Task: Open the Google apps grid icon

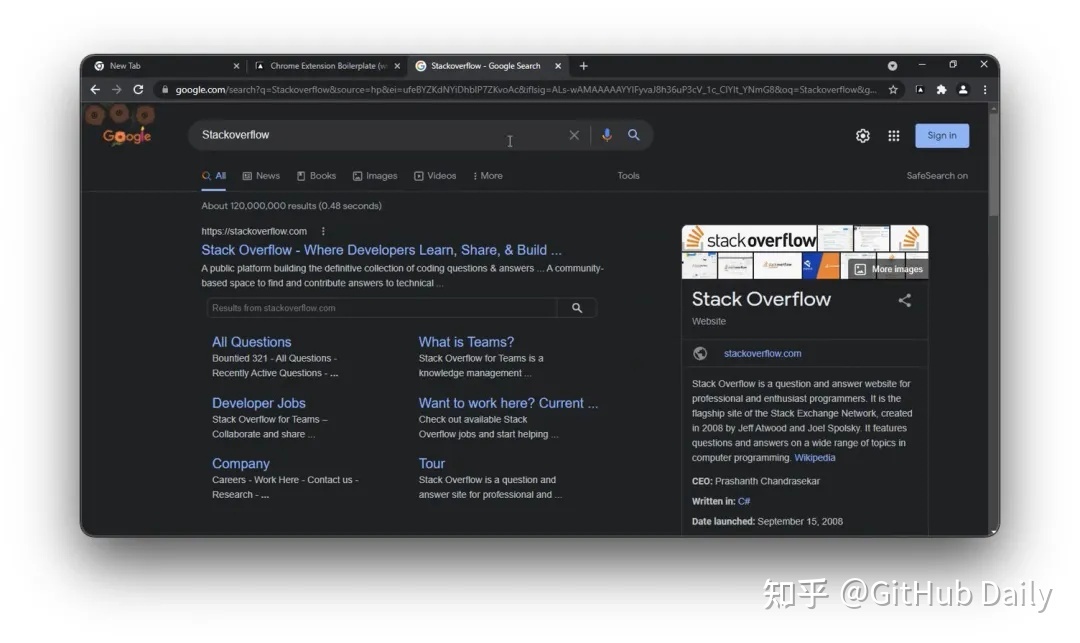Action: coord(893,136)
